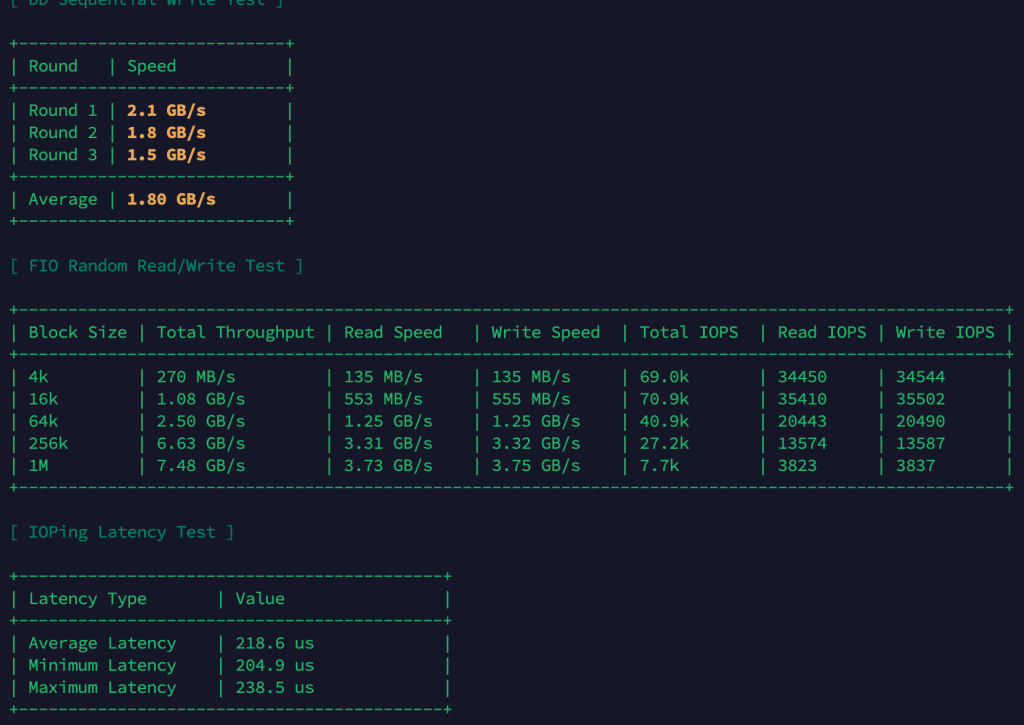Screen dimensions: 1024x725
Task: Select the Minimum Latency value 204.9 us
Action: point(274,665)
